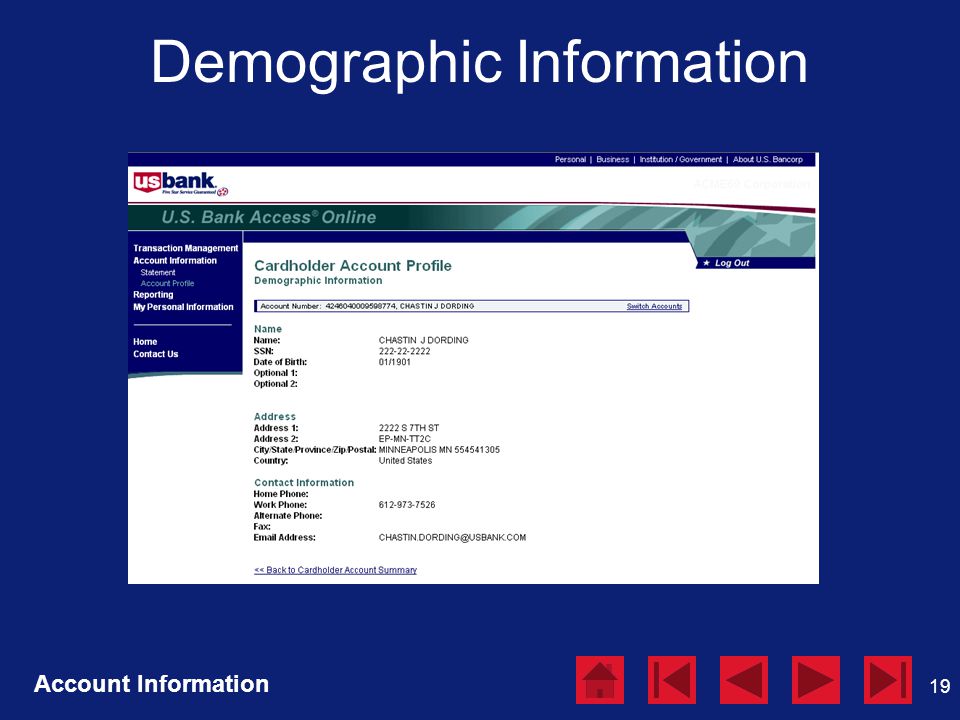The image size is (960, 720).
Task: Jump to first slide button
Action: coord(672,680)
